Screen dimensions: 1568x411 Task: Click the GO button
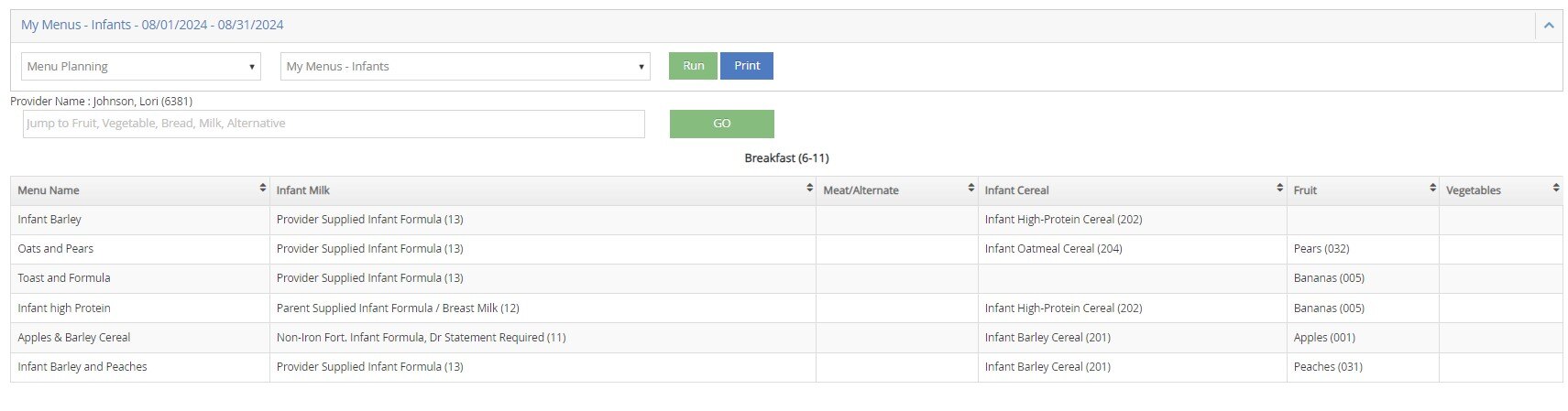point(722,124)
